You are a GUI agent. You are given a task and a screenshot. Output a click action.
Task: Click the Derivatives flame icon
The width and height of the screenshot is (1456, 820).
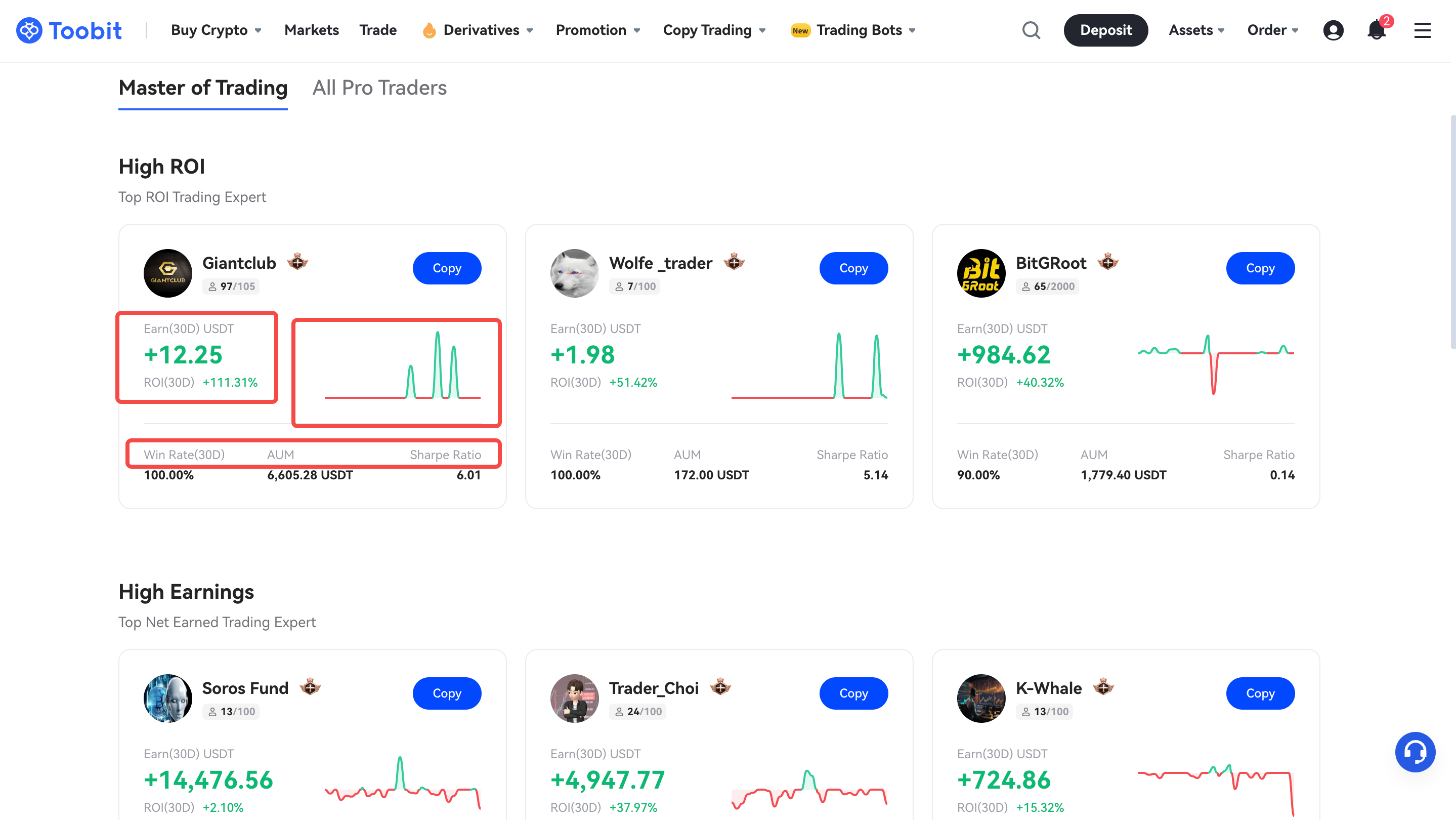429,30
